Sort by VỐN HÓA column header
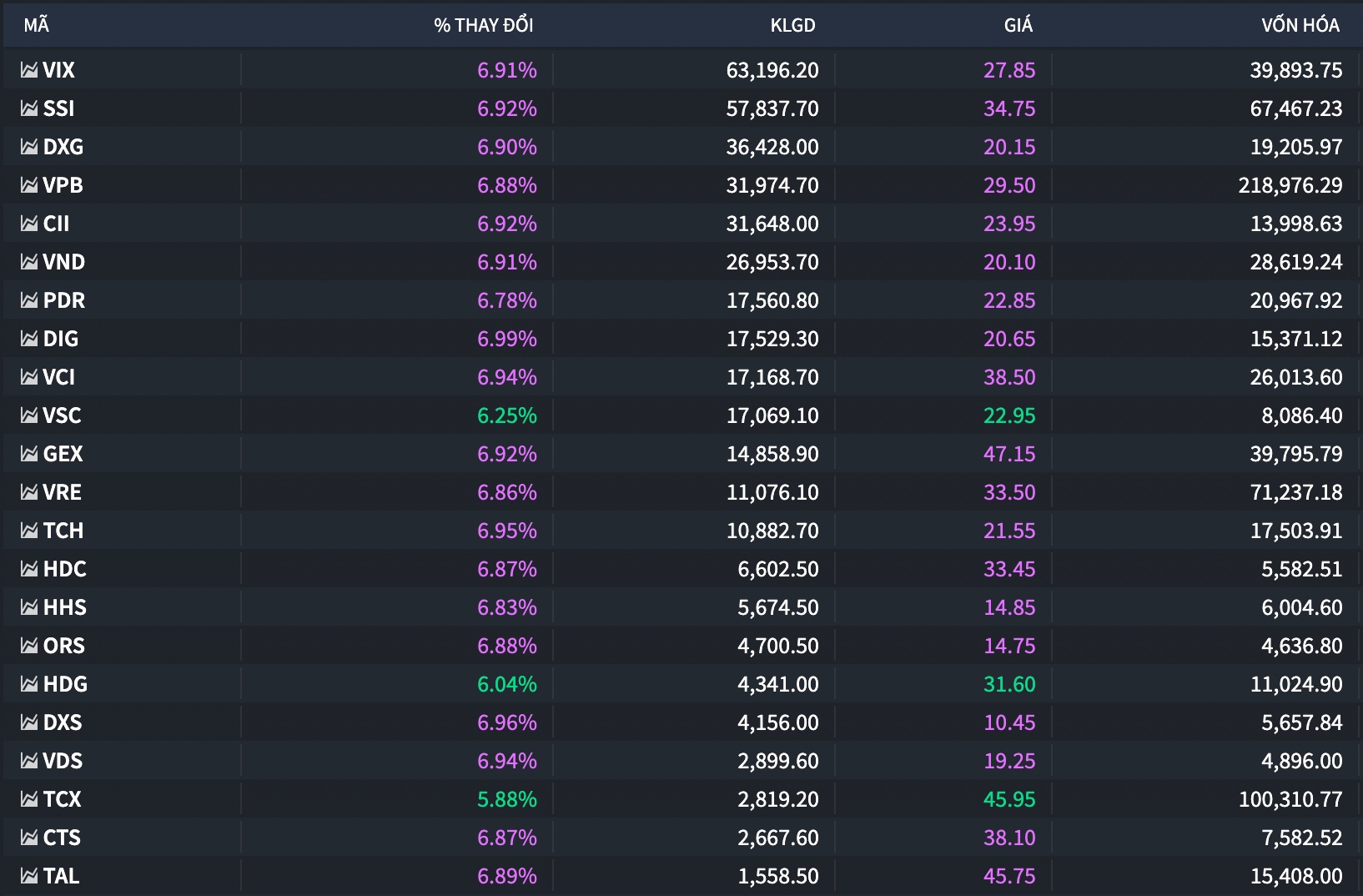The width and height of the screenshot is (1363, 896). pos(1300,25)
